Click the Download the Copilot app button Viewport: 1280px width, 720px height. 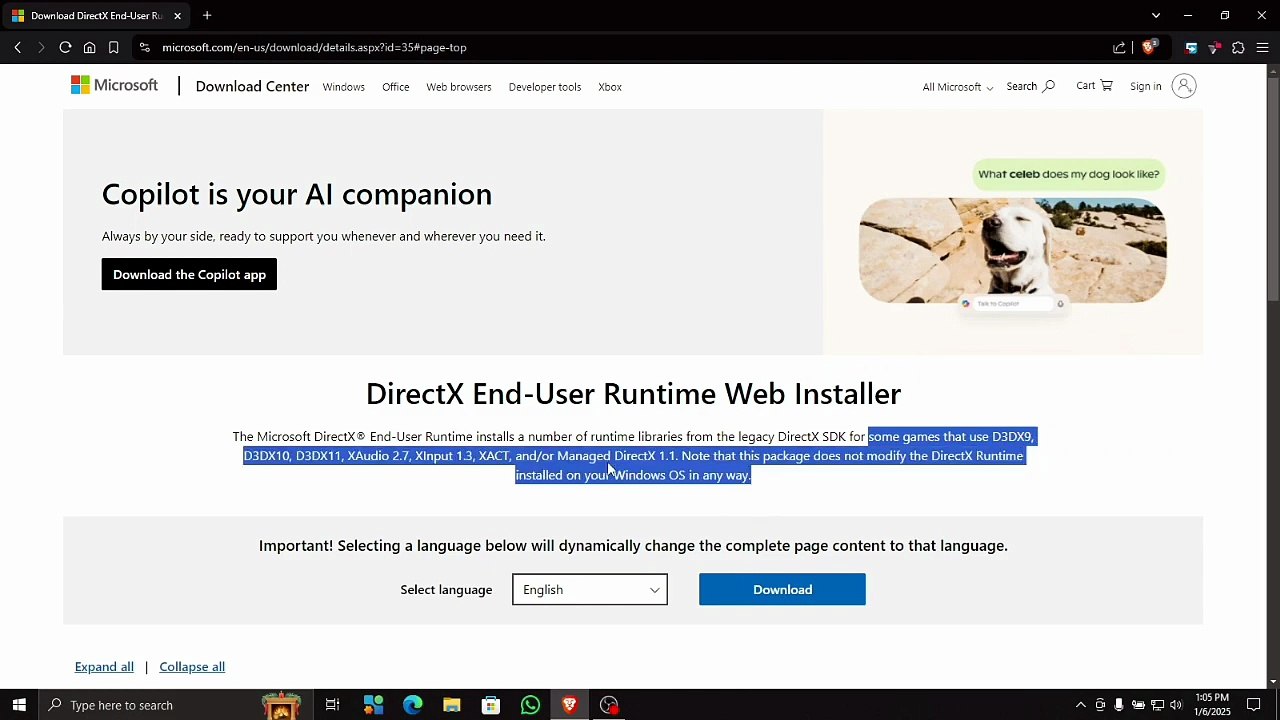point(189,274)
